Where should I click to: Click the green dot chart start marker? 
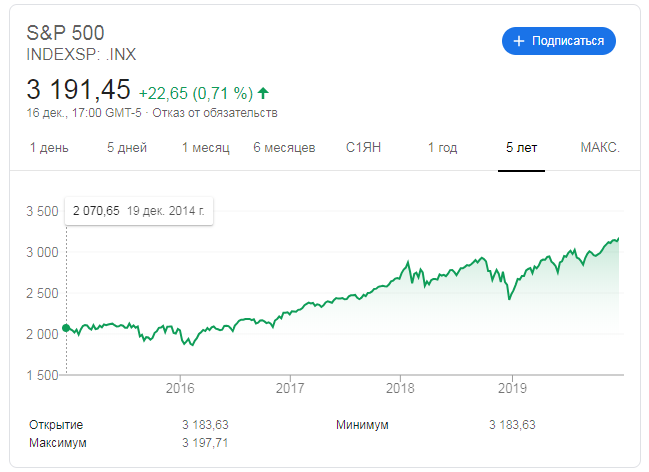point(66,328)
